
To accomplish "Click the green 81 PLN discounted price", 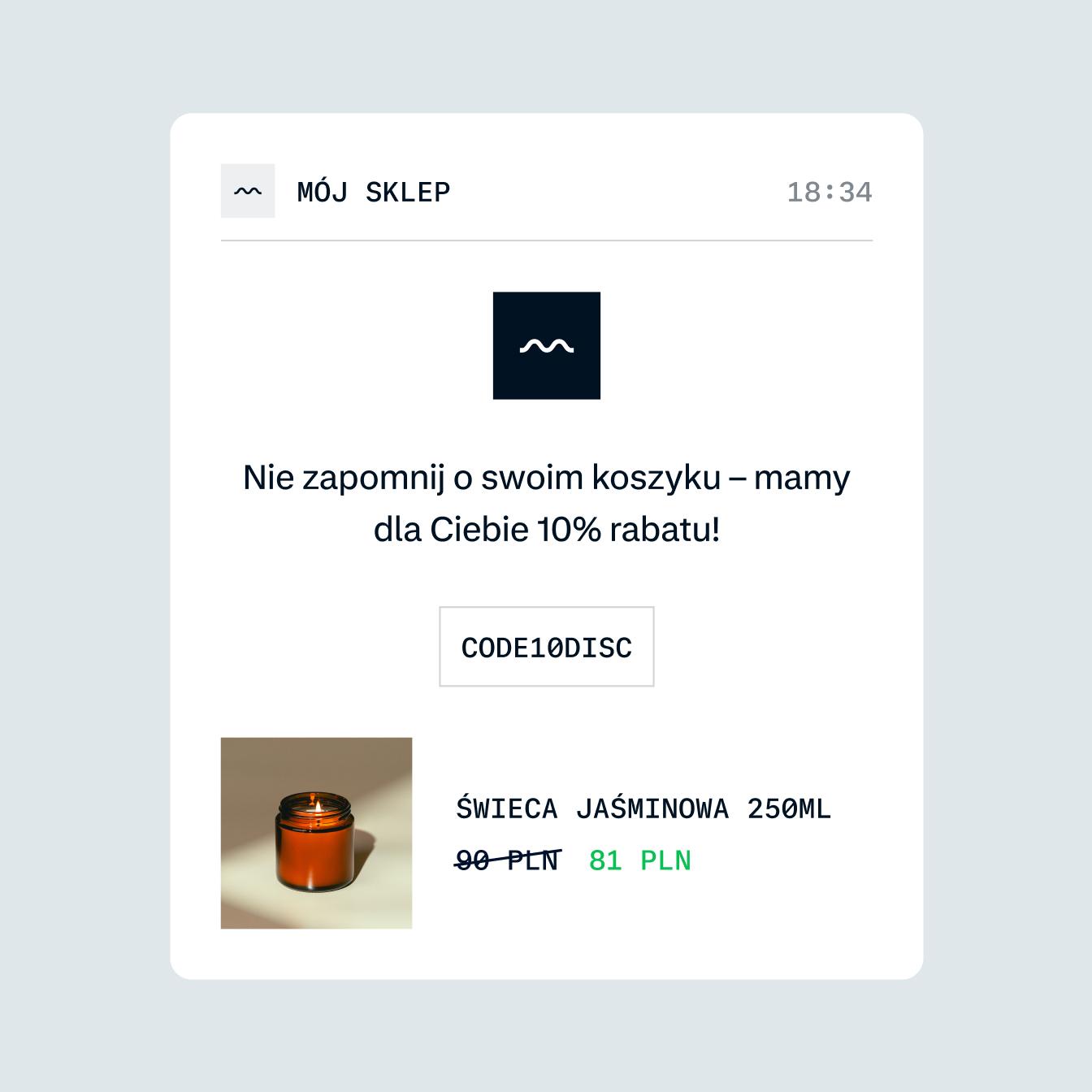I will 640,860.
